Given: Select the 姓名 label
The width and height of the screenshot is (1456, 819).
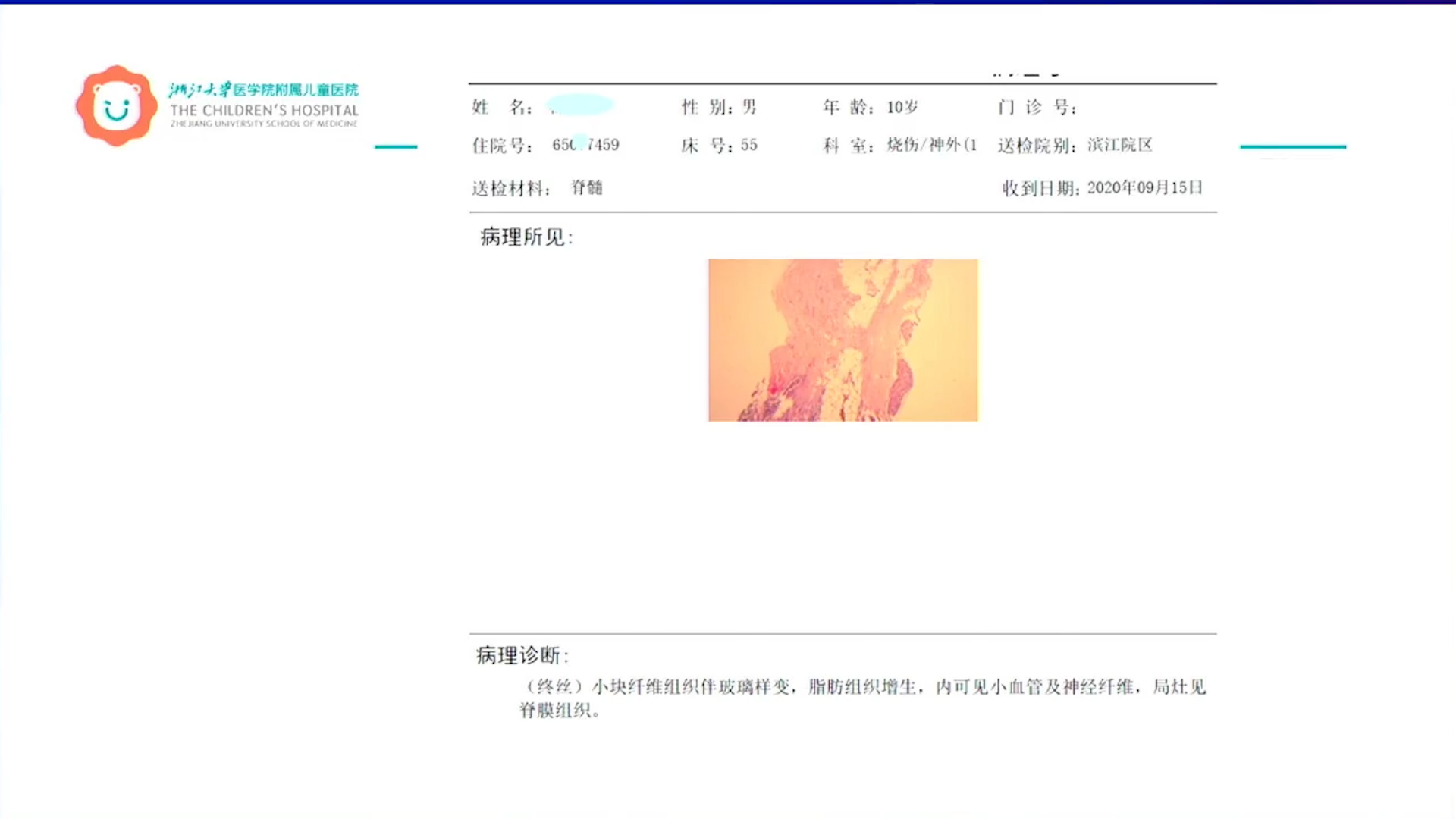Looking at the screenshot, I should [x=502, y=107].
